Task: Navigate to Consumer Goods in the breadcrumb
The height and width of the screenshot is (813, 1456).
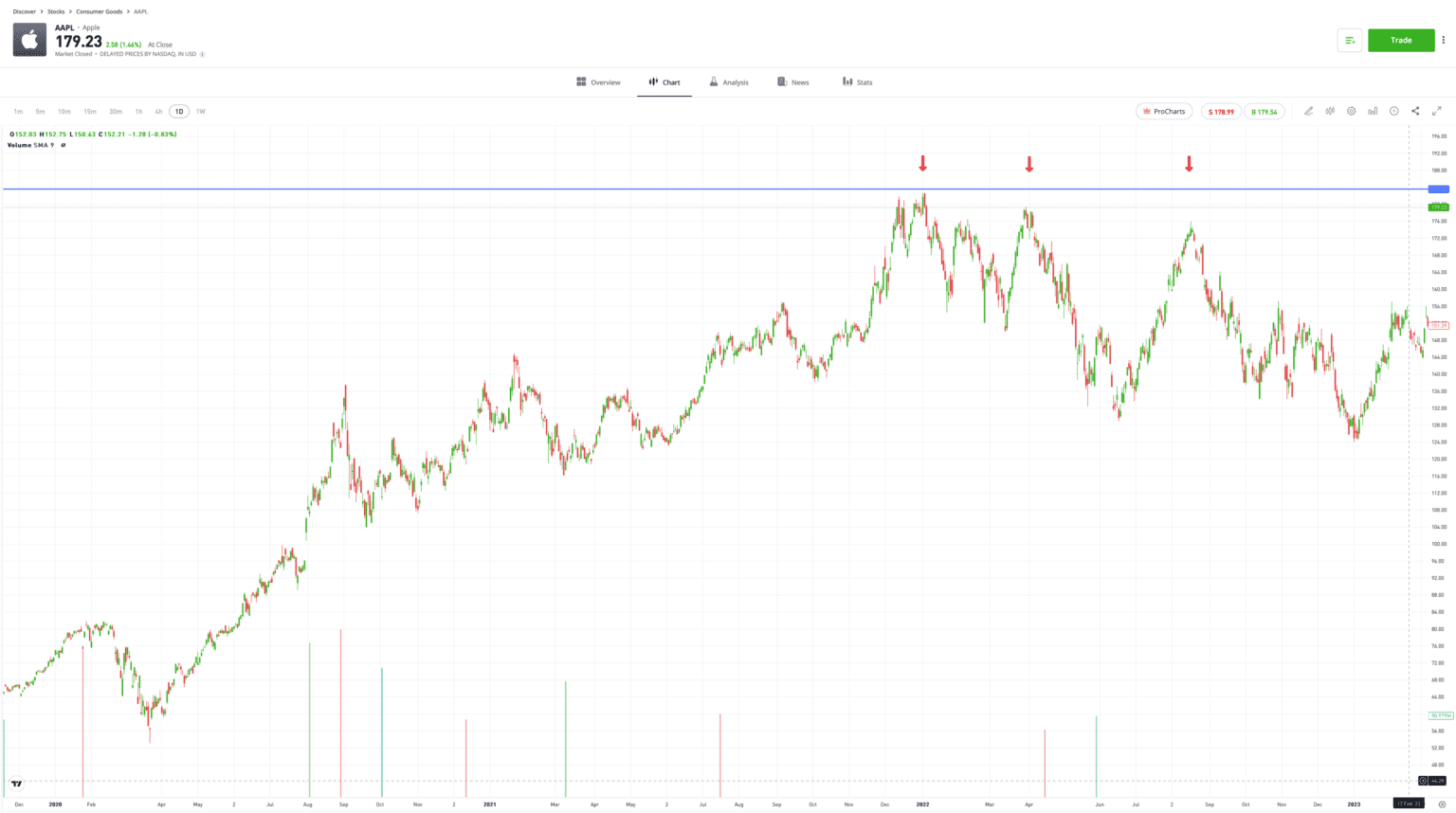Action: tap(98, 11)
